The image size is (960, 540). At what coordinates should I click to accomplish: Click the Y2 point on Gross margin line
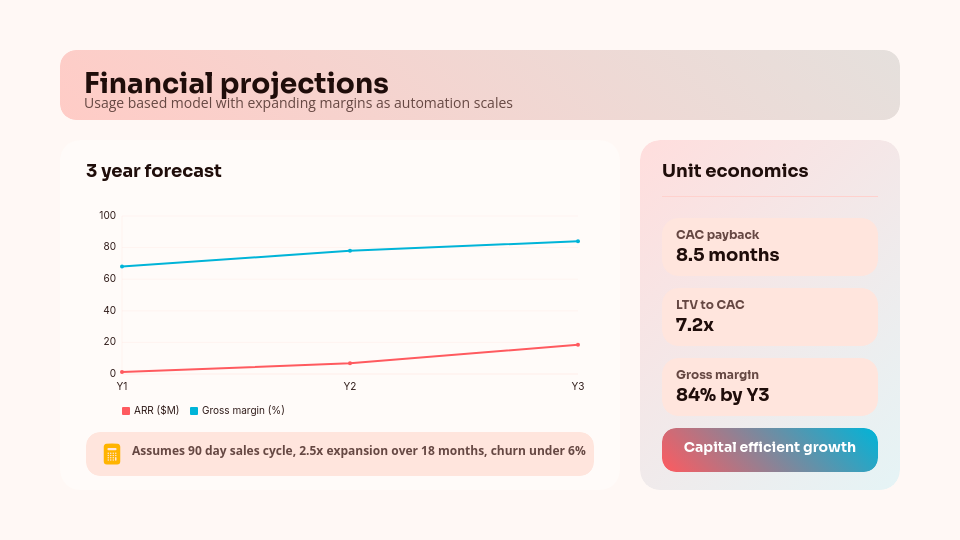pyautogui.click(x=350, y=250)
